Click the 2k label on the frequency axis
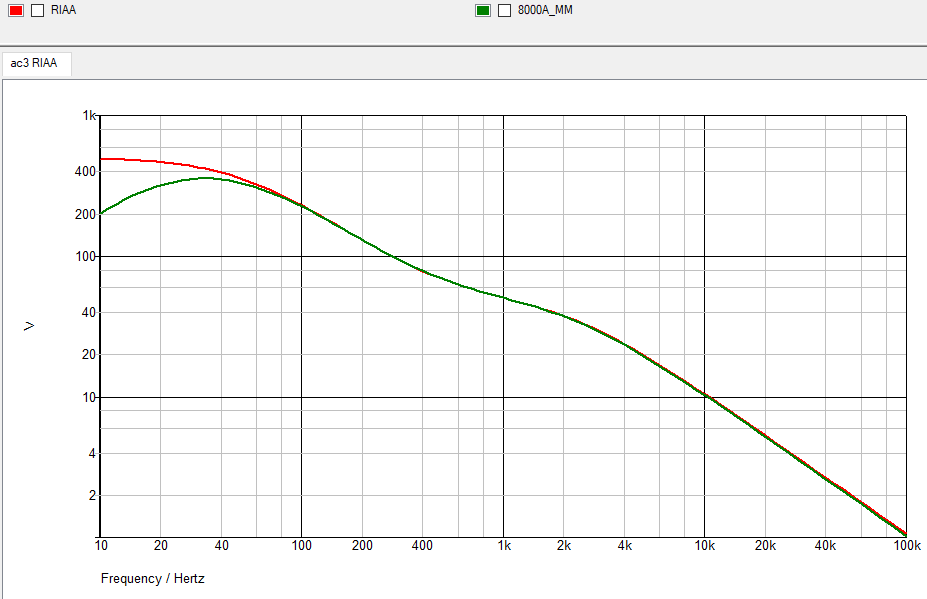Image resolution: width=927 pixels, height=599 pixels. [563, 545]
